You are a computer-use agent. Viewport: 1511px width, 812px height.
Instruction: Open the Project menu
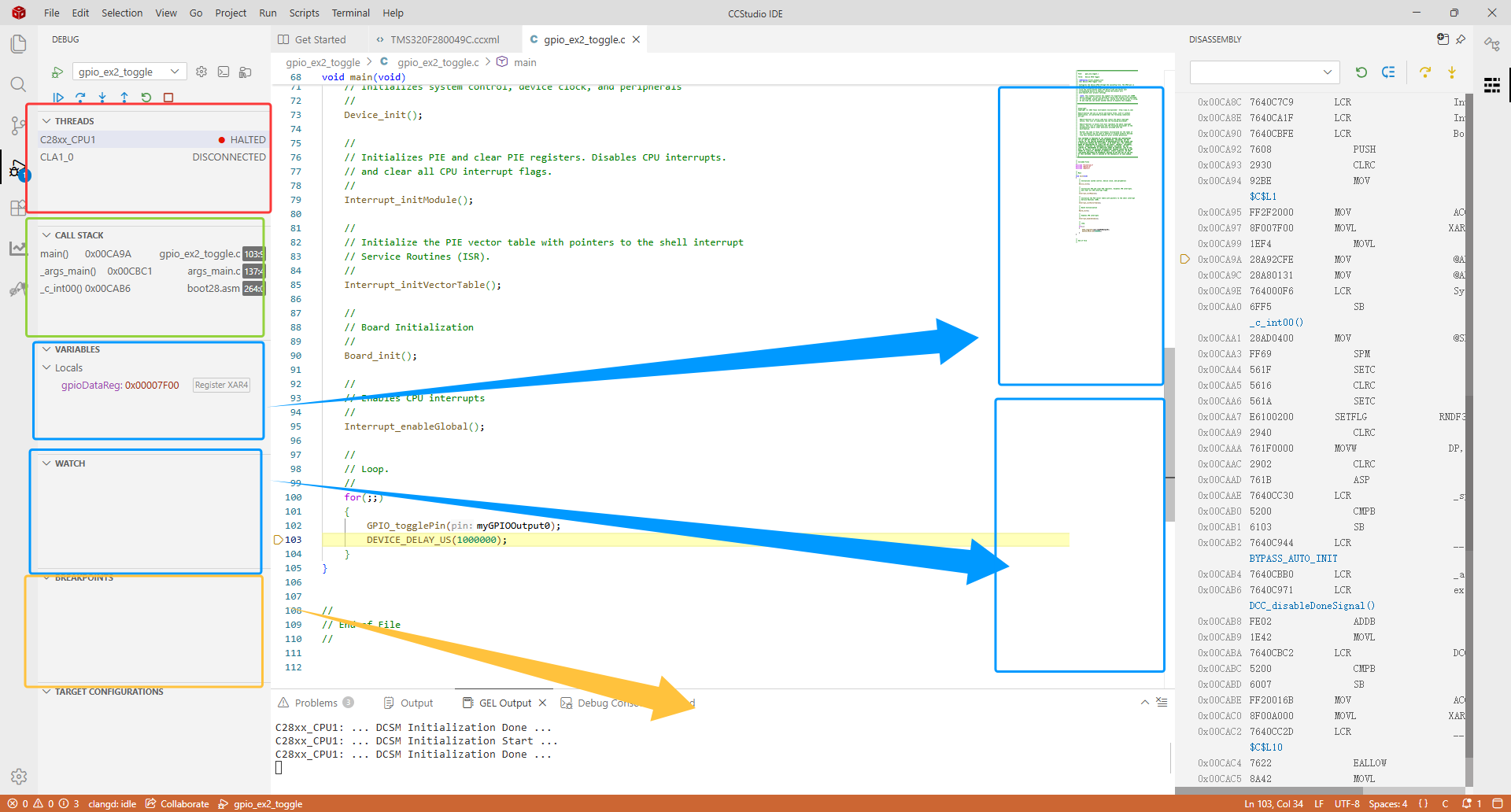point(231,13)
